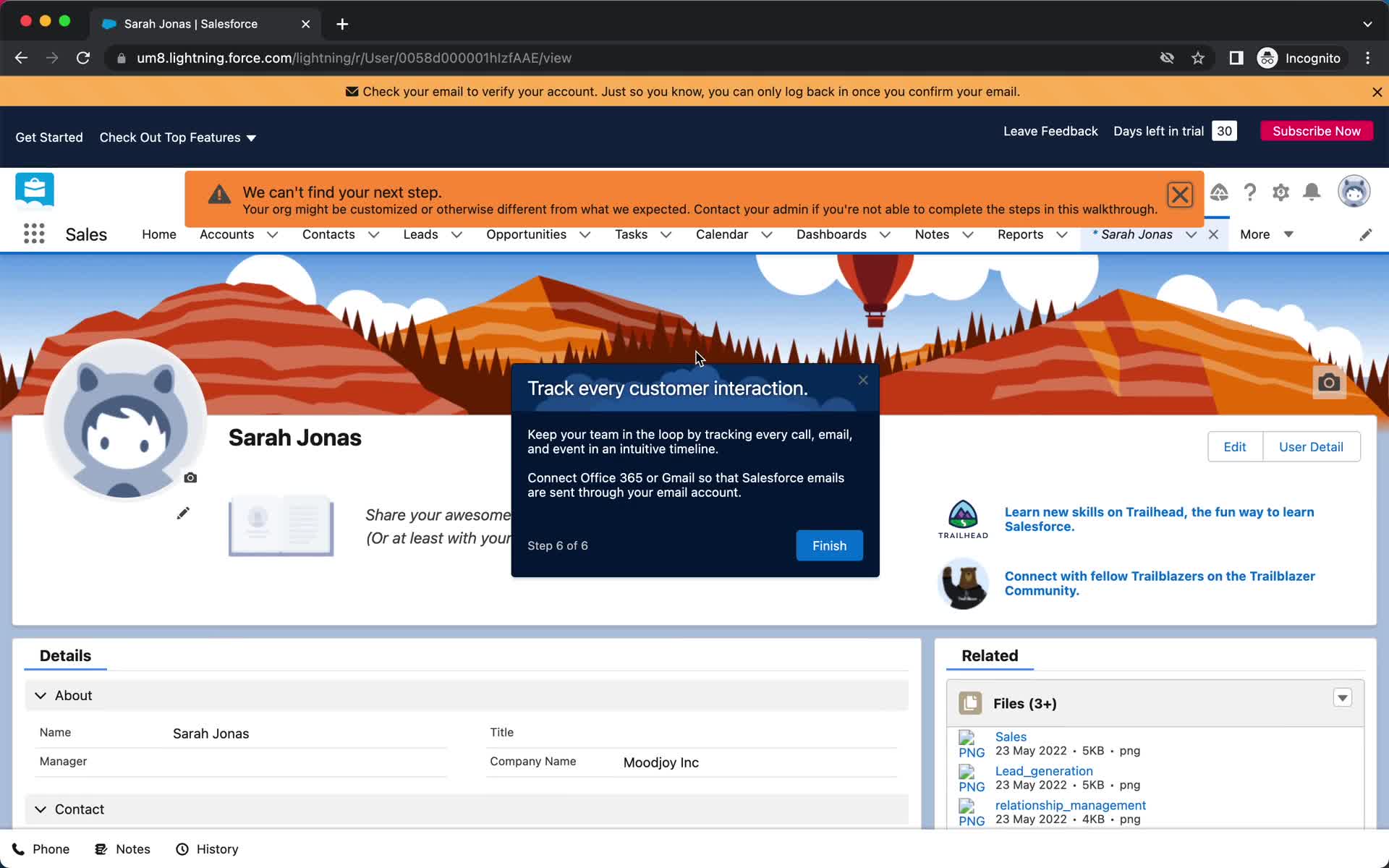Dismiss the orange walkthrough error banner
1389x868 pixels.
click(x=1180, y=195)
